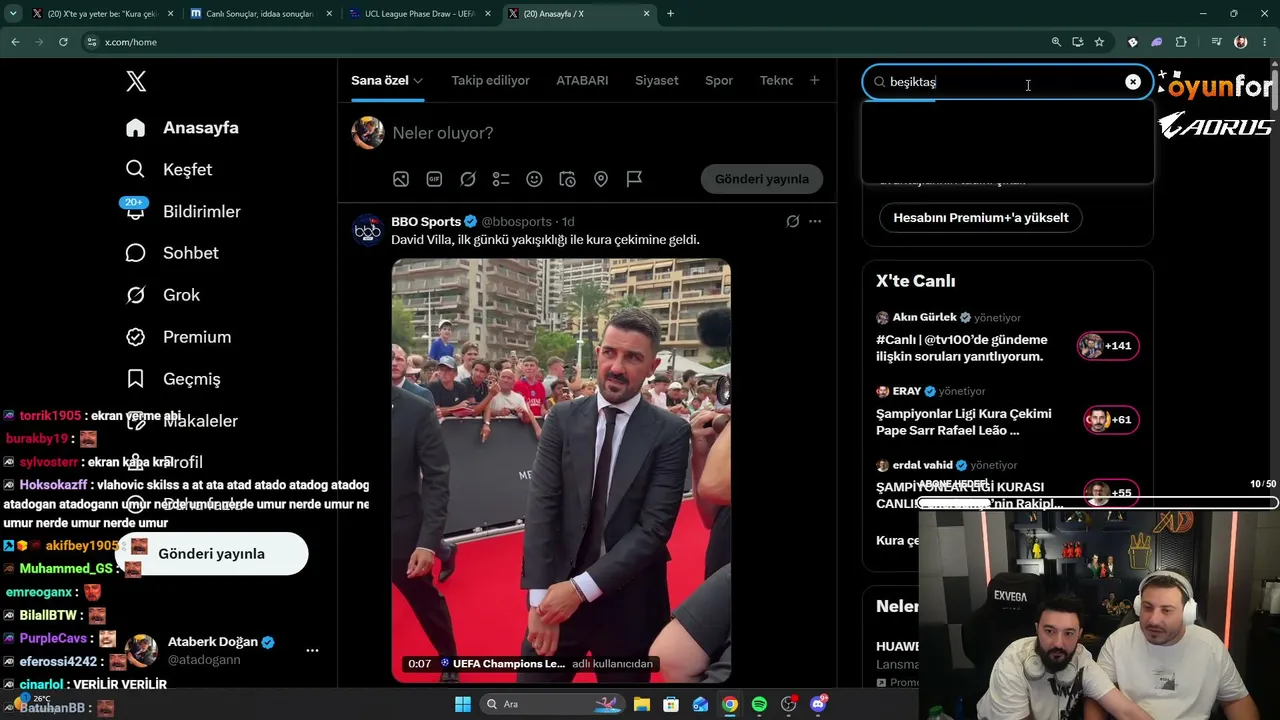Add a new timeline tab with plus
Image resolution: width=1280 pixels, height=720 pixels.
point(814,80)
